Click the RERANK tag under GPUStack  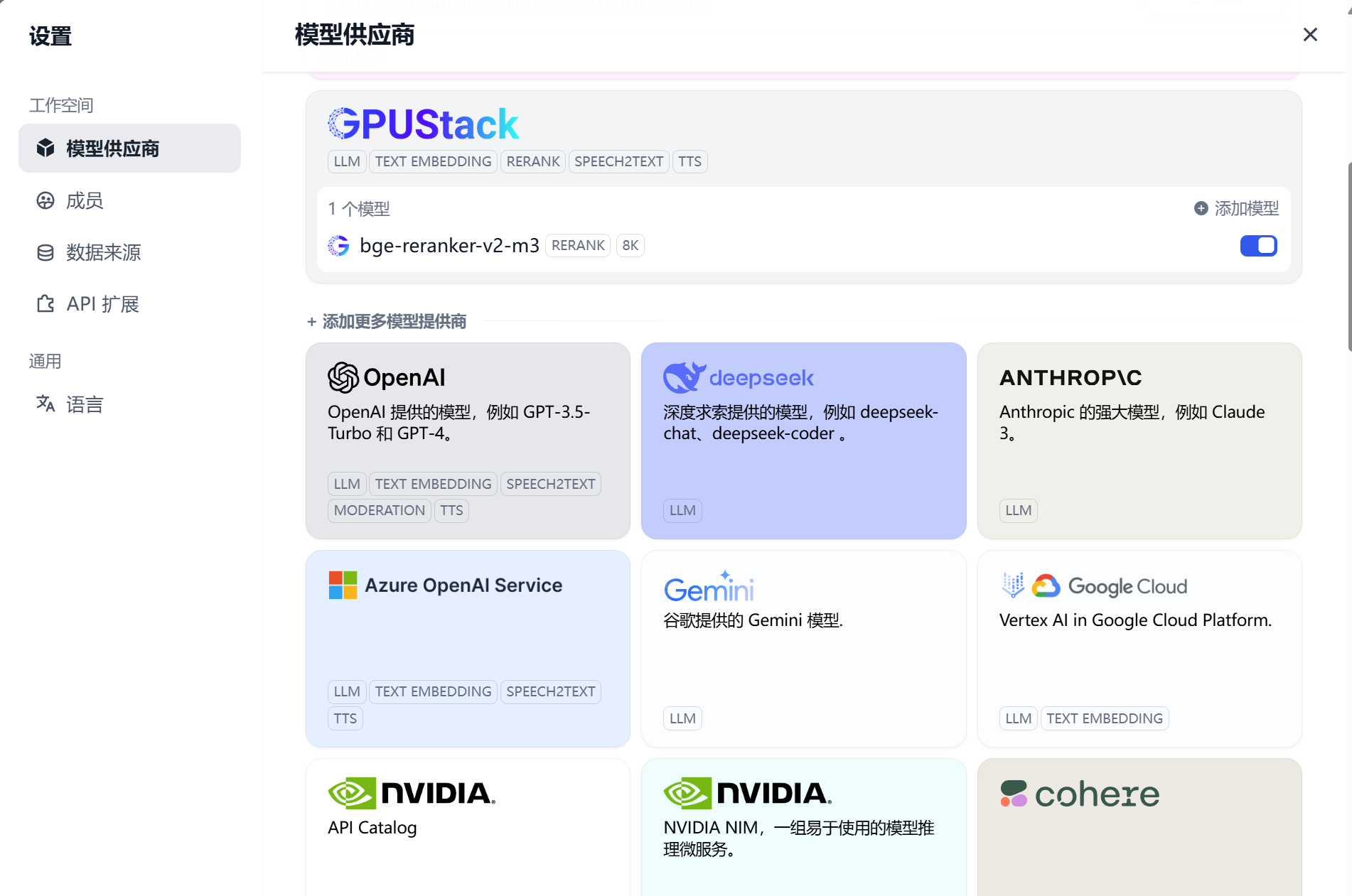pyautogui.click(x=532, y=161)
